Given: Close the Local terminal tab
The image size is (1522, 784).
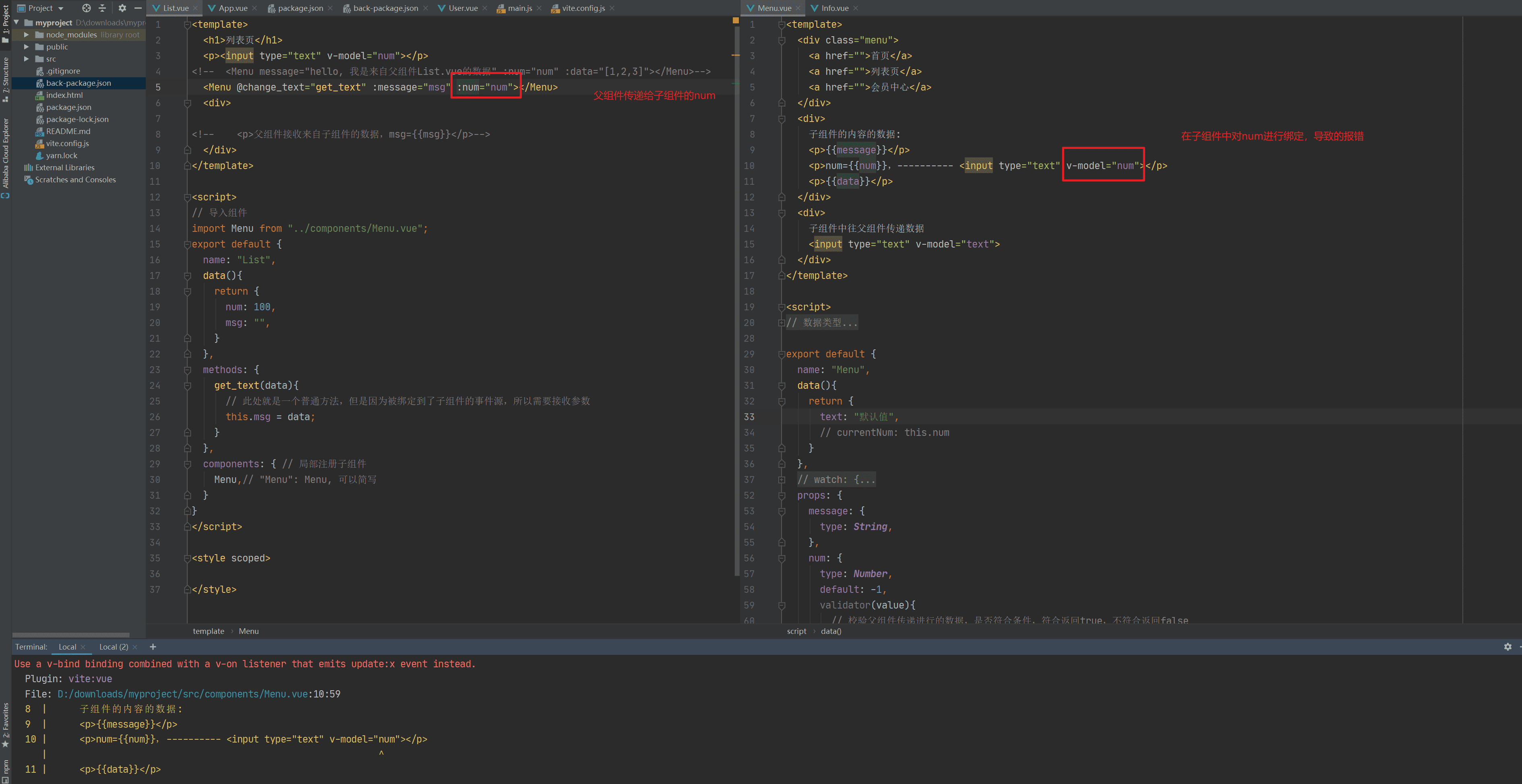Looking at the screenshot, I should pyautogui.click(x=83, y=648).
